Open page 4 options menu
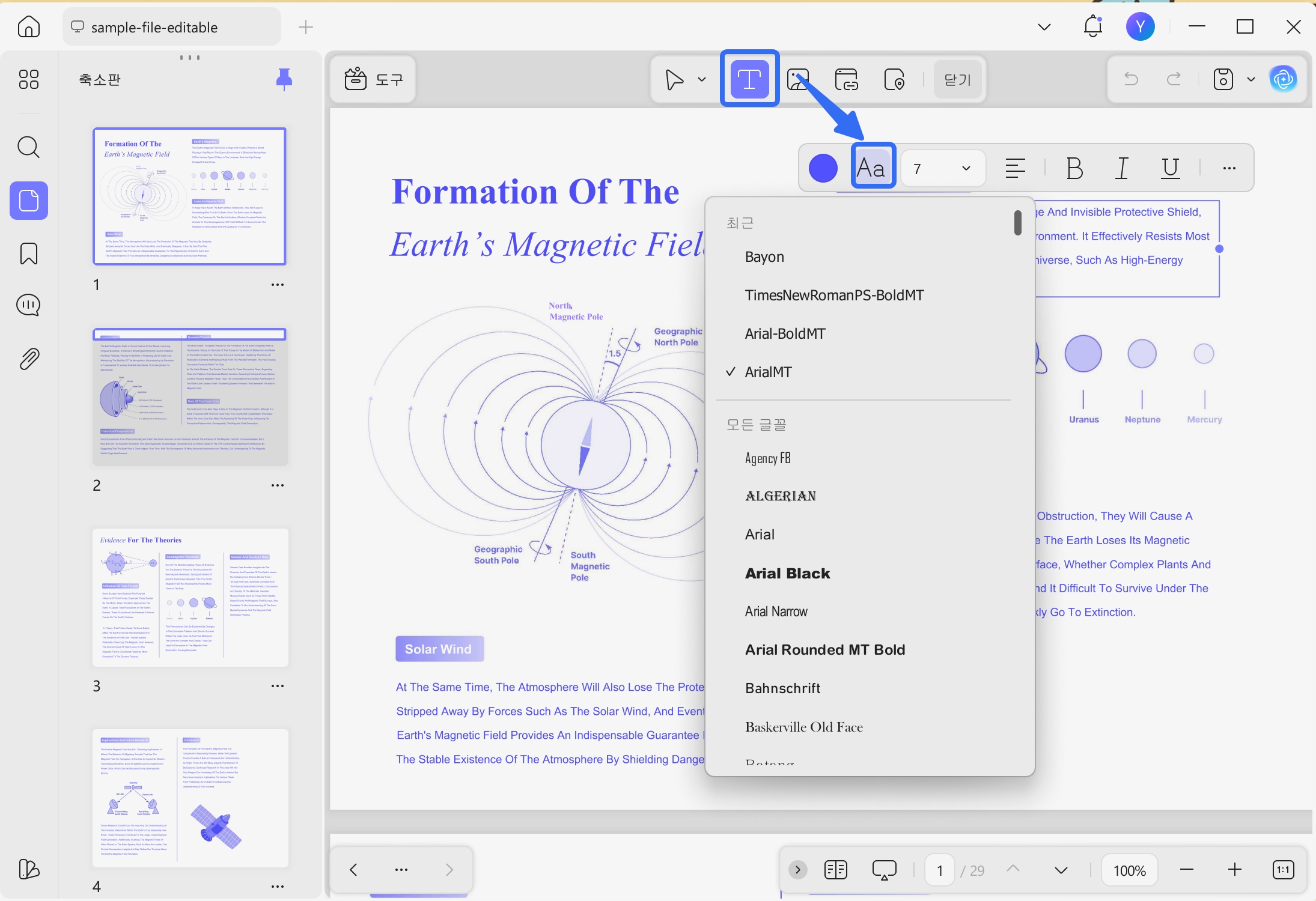Image resolution: width=1316 pixels, height=901 pixels. [278, 887]
